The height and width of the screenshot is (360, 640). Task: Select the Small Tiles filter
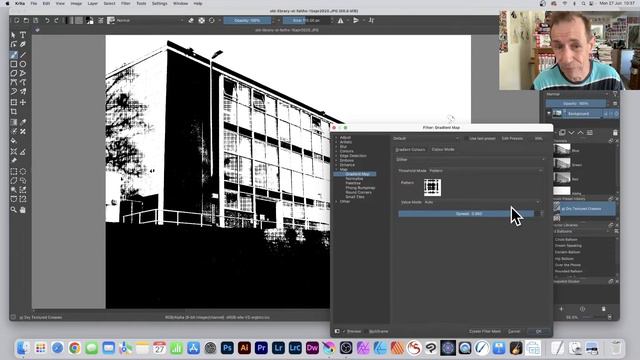coord(355,197)
